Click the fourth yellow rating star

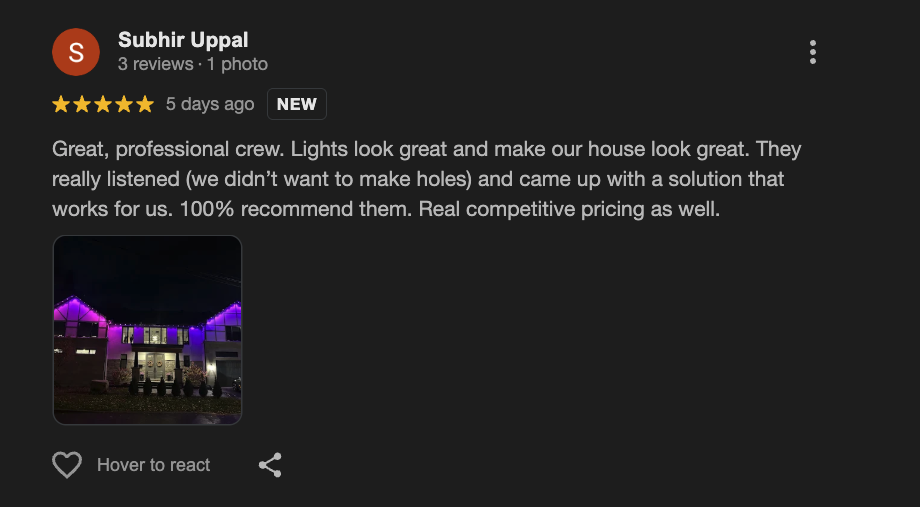tap(124, 104)
